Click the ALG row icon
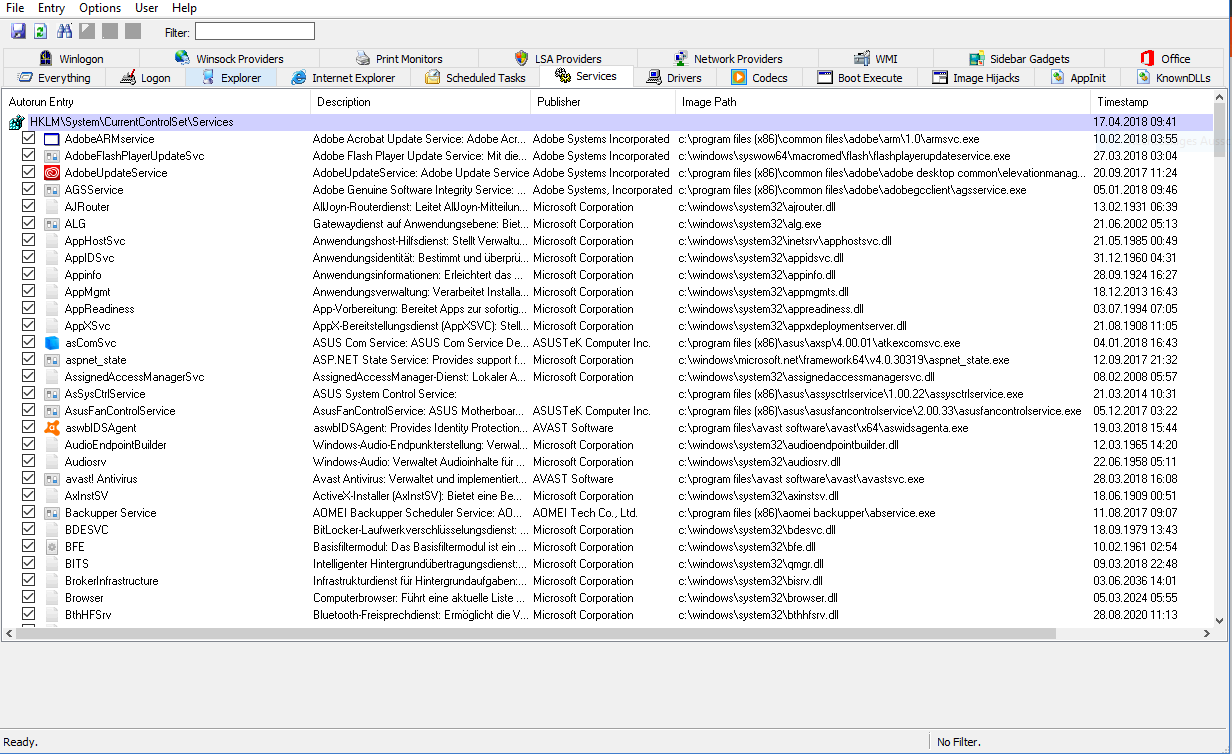The height and width of the screenshot is (754, 1232). pos(52,224)
